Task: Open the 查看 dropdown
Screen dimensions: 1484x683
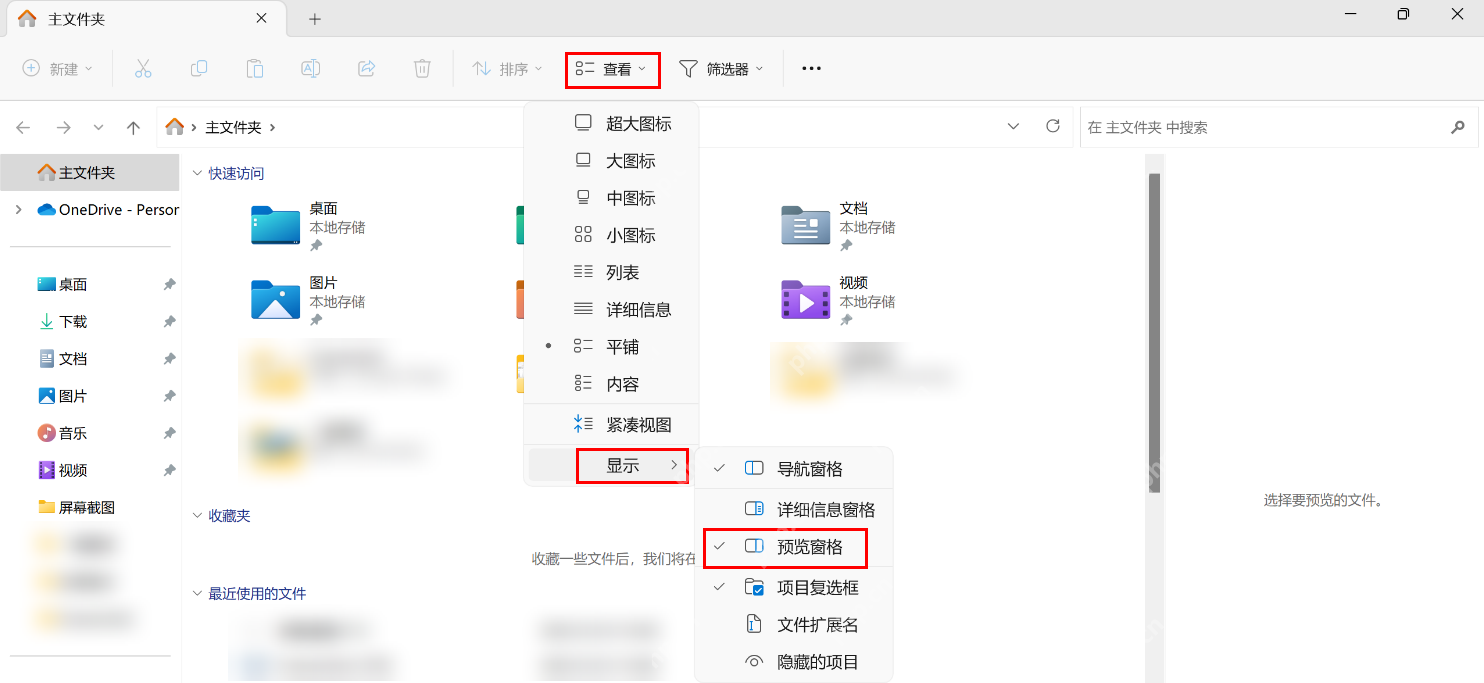Action: point(612,69)
